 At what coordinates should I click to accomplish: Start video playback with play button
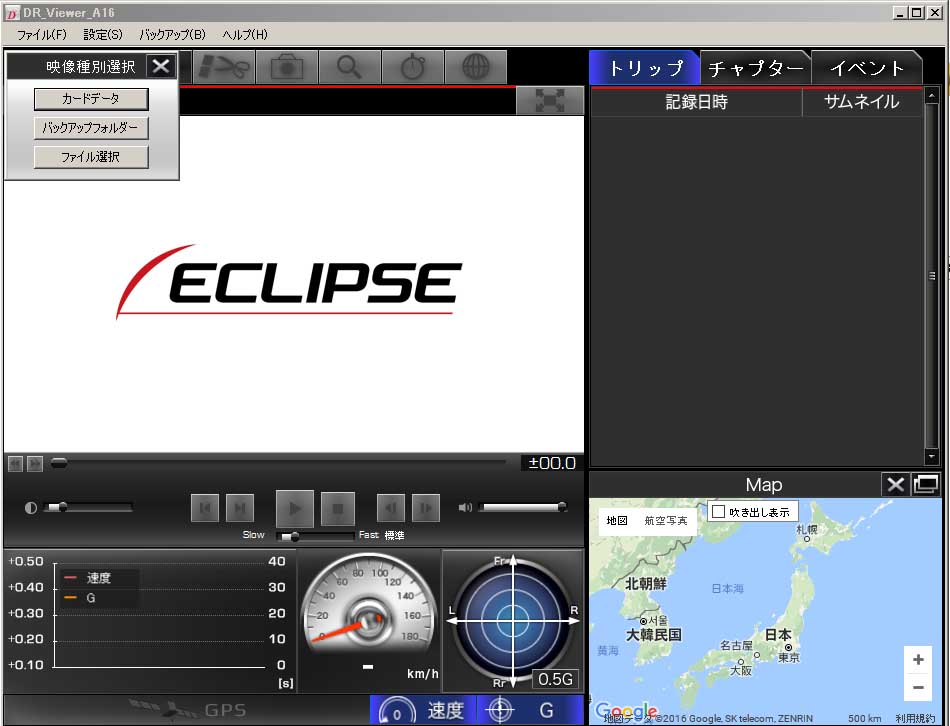point(294,508)
